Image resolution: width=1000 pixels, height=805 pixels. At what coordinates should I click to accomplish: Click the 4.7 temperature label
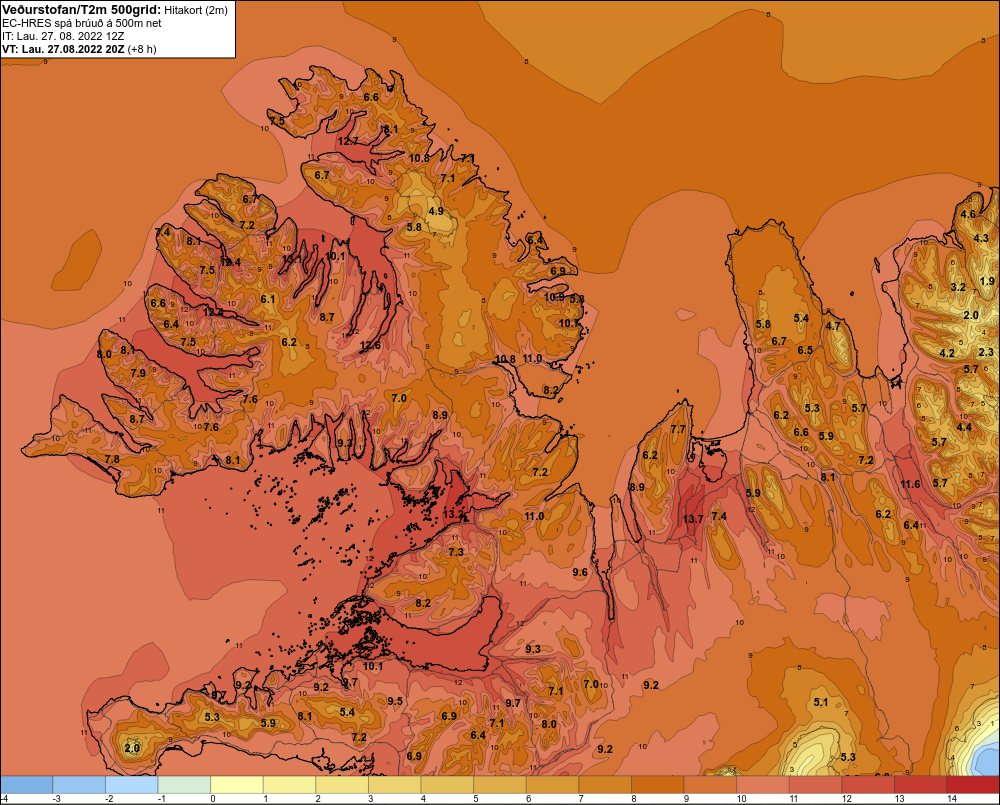click(x=833, y=326)
